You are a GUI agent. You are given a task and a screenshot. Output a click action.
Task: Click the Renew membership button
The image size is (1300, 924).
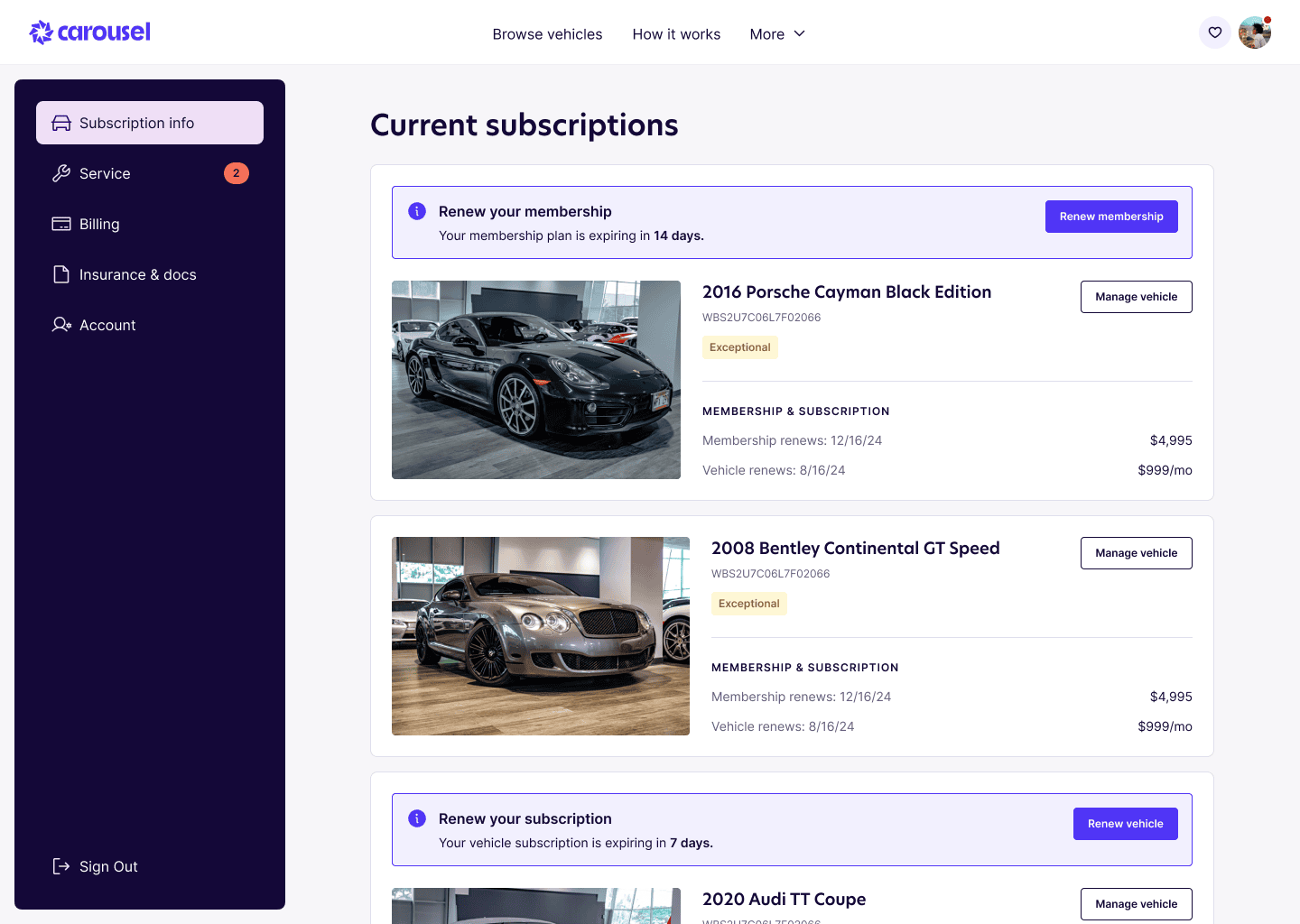coord(1111,217)
